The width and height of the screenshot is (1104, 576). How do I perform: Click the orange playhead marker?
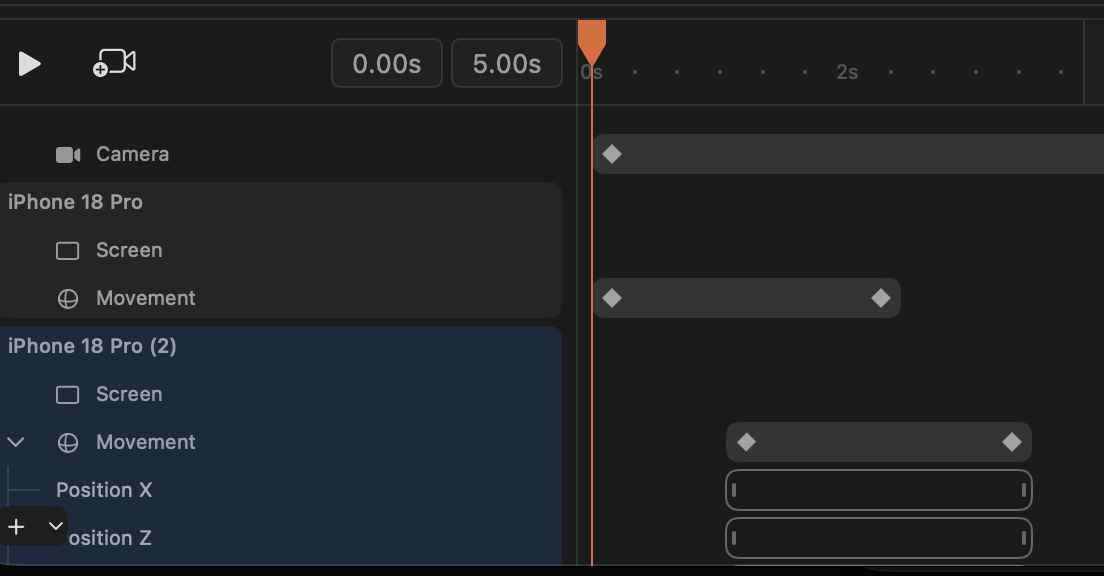tap(591, 41)
